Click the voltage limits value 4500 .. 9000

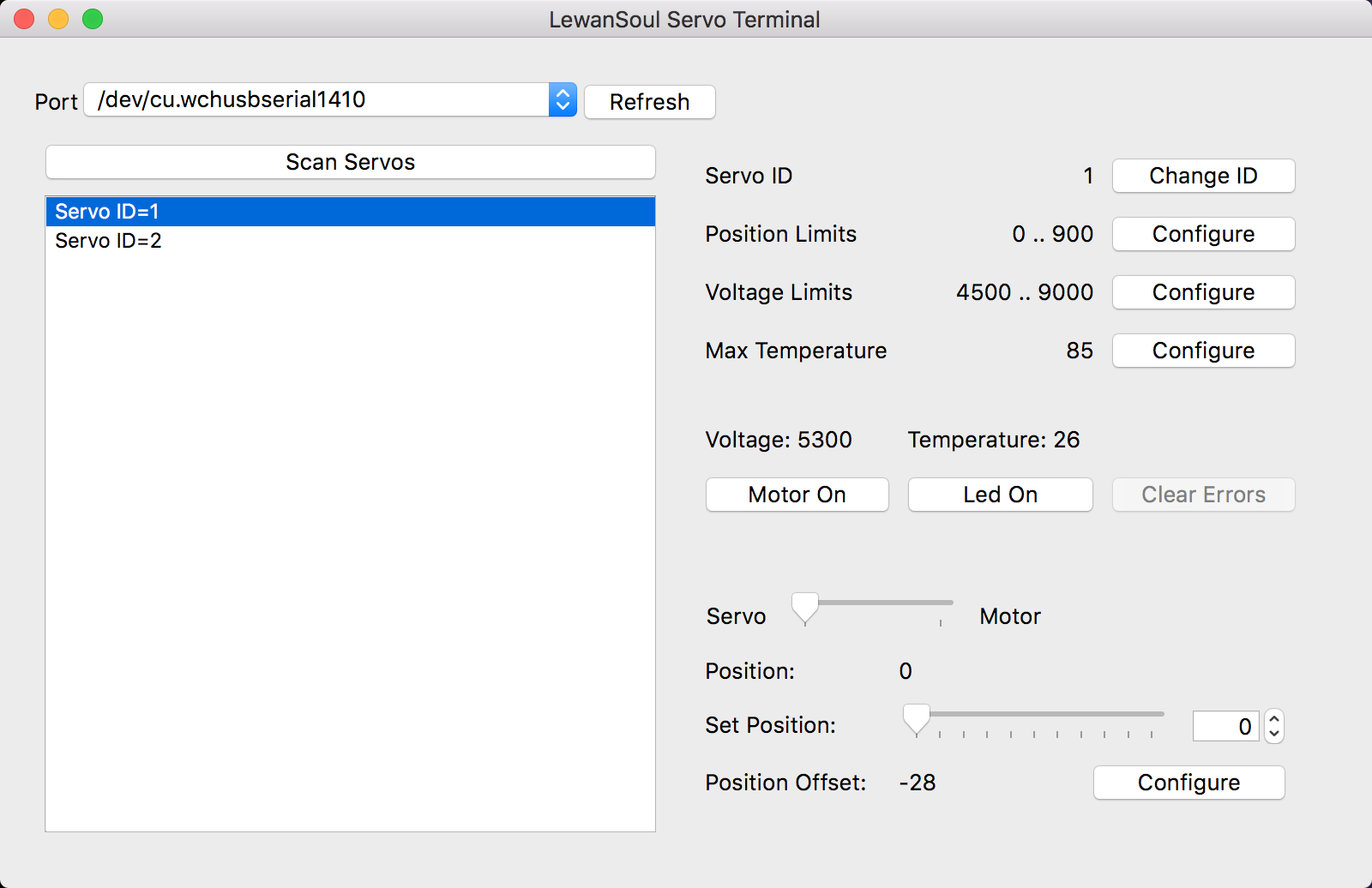tap(1025, 292)
